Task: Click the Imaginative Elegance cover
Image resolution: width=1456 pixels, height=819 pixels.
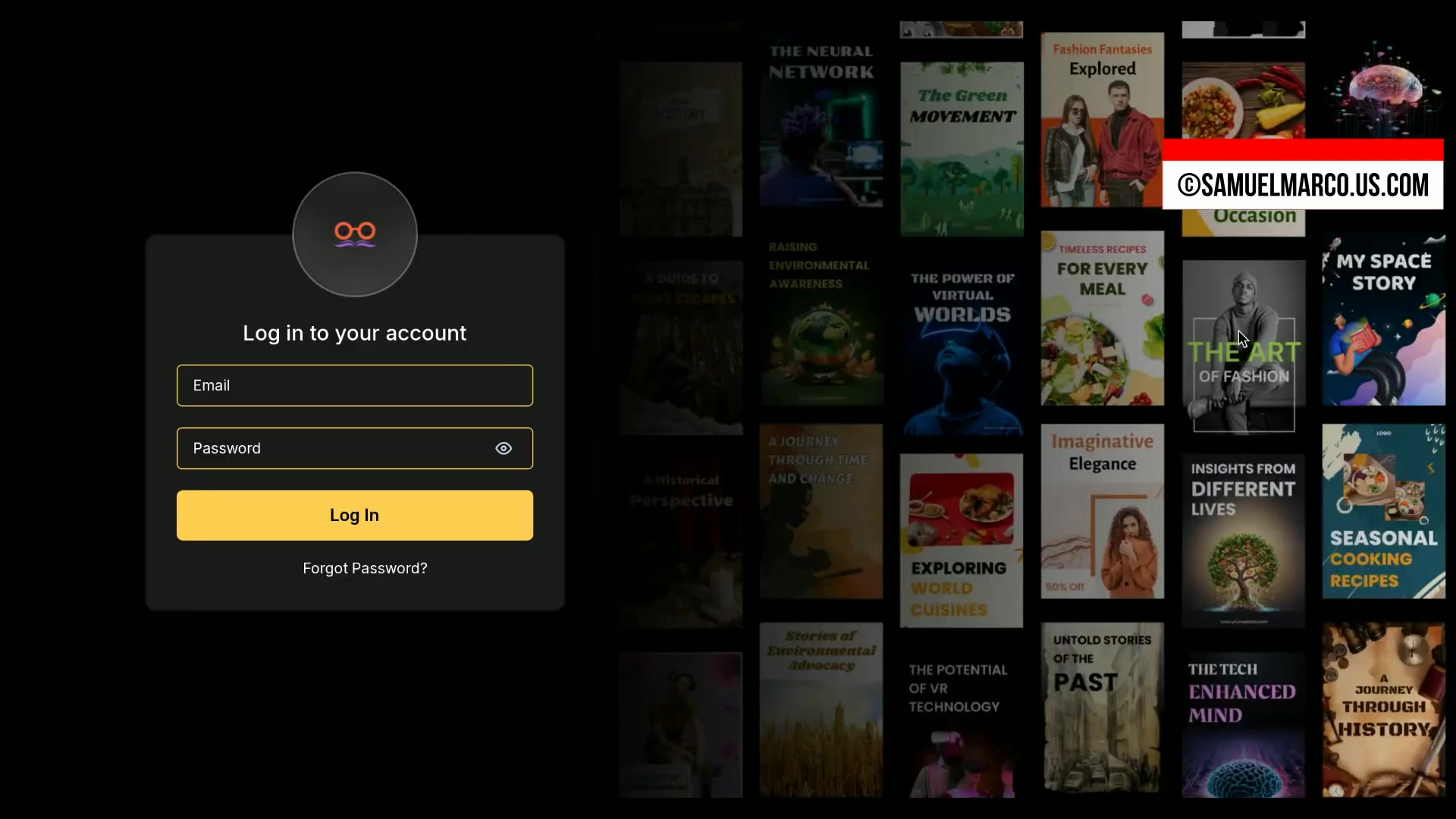Action: (x=1103, y=511)
